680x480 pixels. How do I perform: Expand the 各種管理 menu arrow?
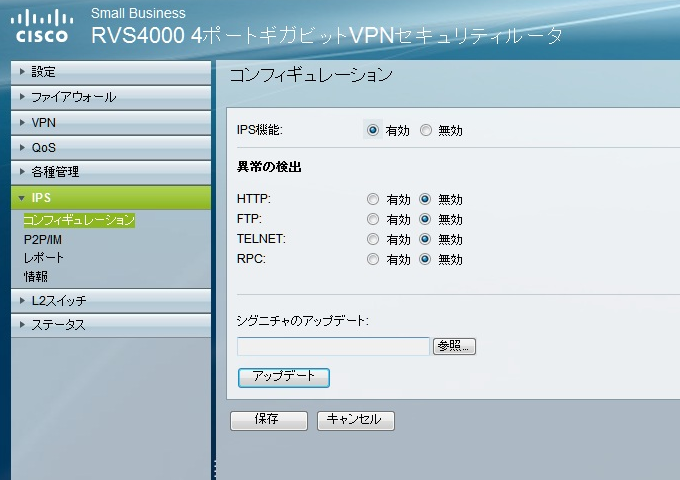22,172
